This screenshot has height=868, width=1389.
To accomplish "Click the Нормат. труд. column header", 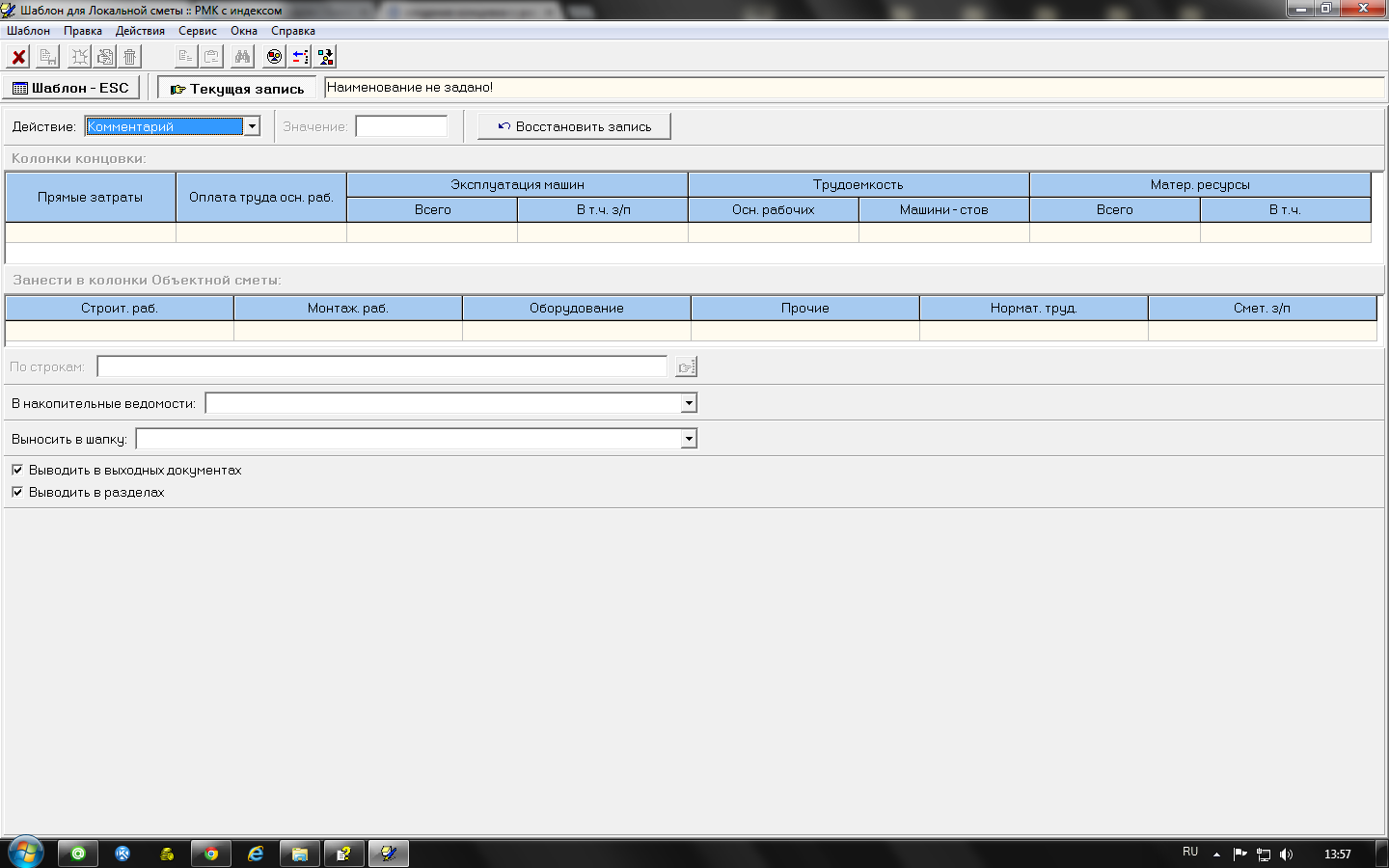I will tap(1034, 309).
